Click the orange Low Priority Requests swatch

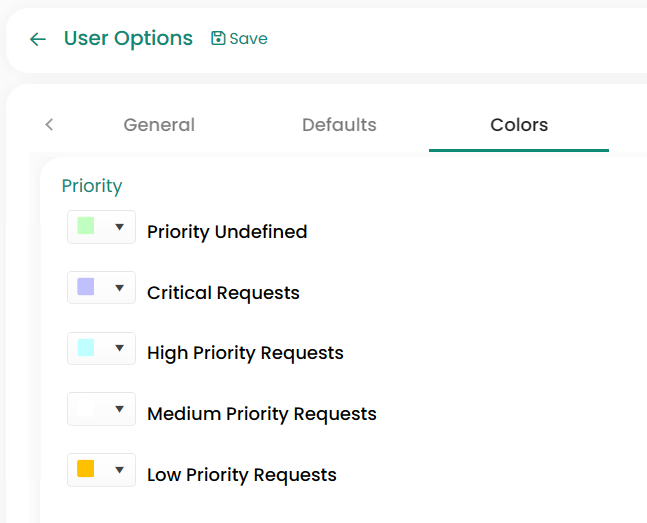tap(86, 469)
